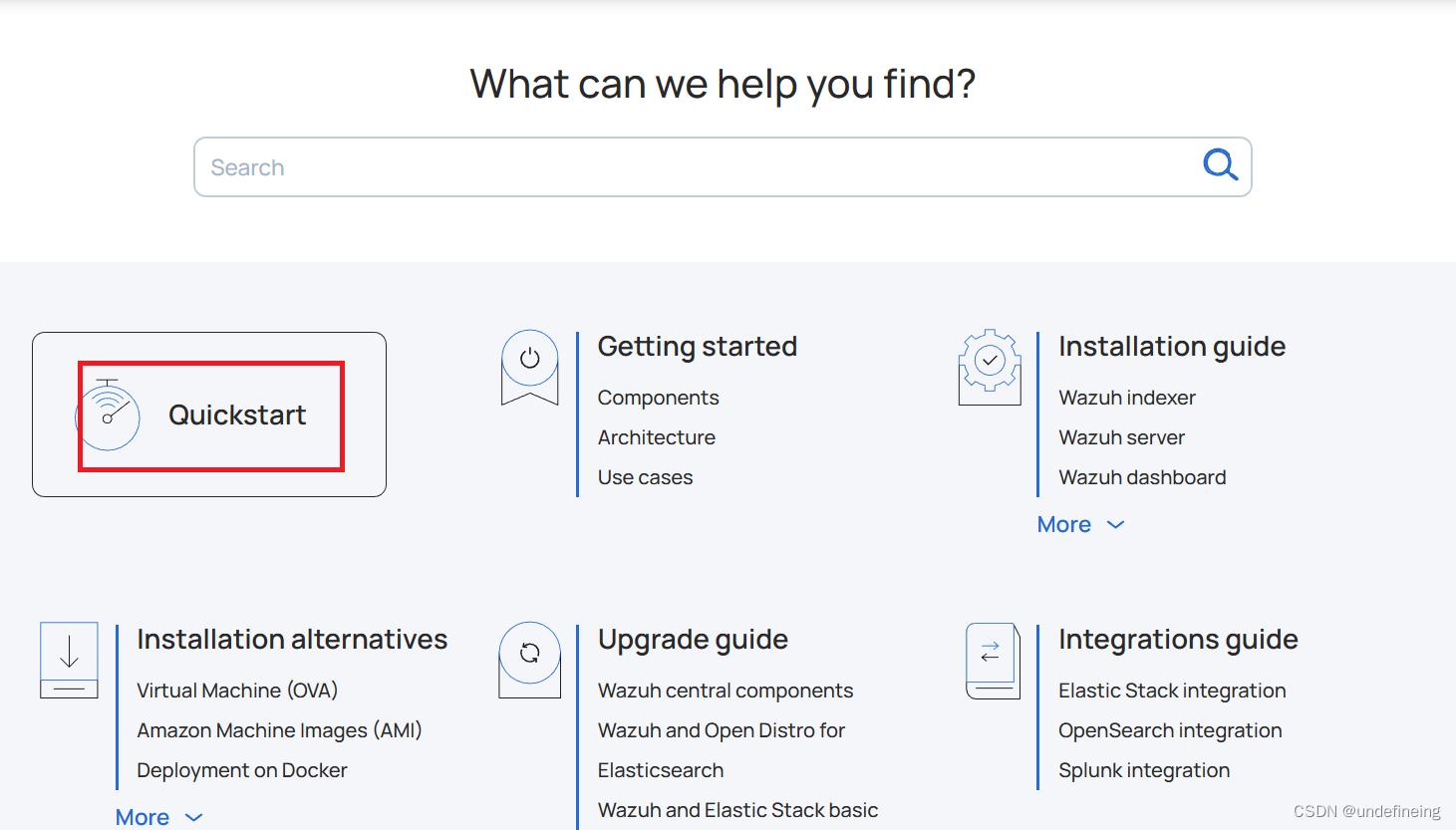The image size is (1456, 830).
Task: Go to Deployment on Docker
Action: pos(242,770)
